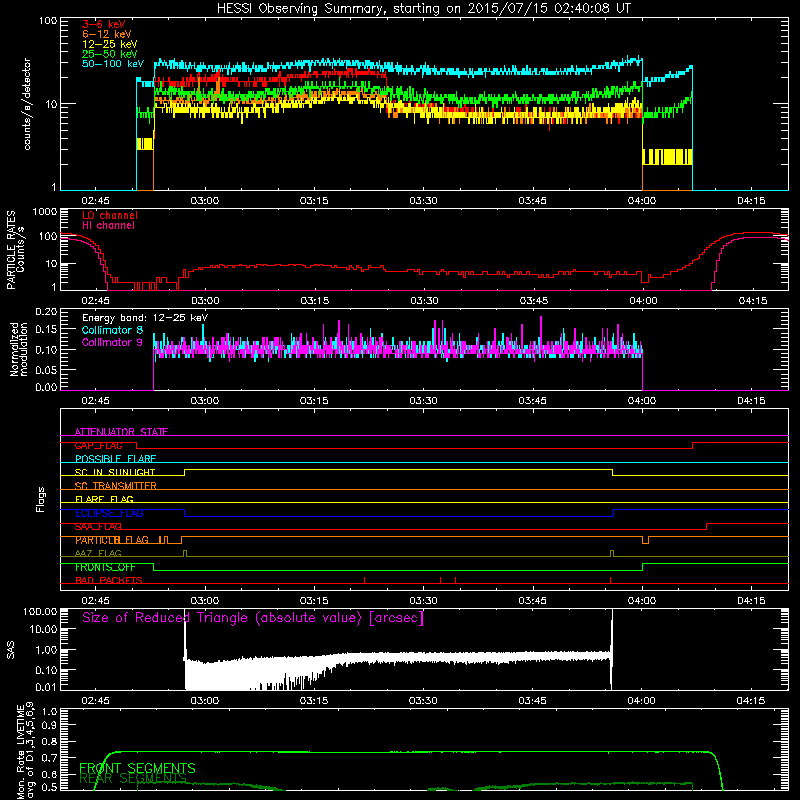Click the ATTENUATOR_STATE flag label
800x800 pixels.
121,432
